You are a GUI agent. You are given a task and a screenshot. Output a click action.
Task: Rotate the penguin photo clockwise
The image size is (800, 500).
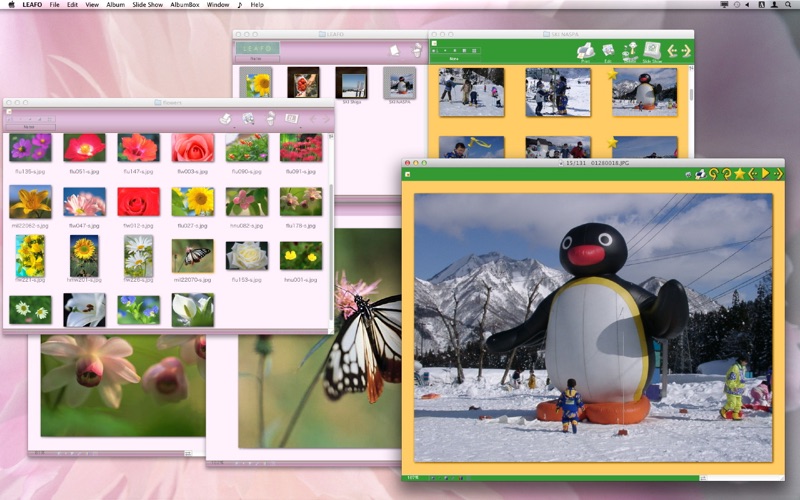coord(726,174)
